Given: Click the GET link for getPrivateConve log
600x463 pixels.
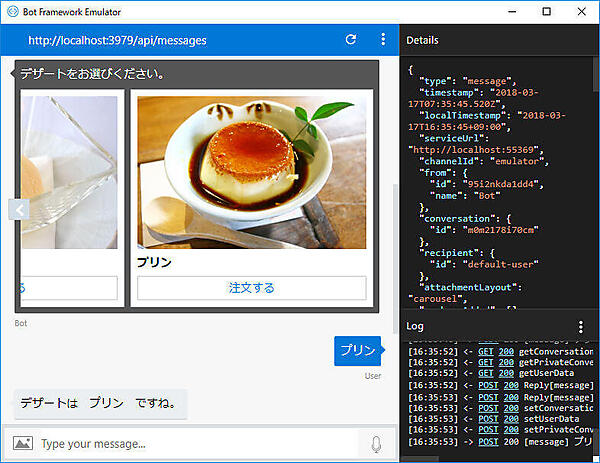Looking at the screenshot, I should tap(486, 362).
